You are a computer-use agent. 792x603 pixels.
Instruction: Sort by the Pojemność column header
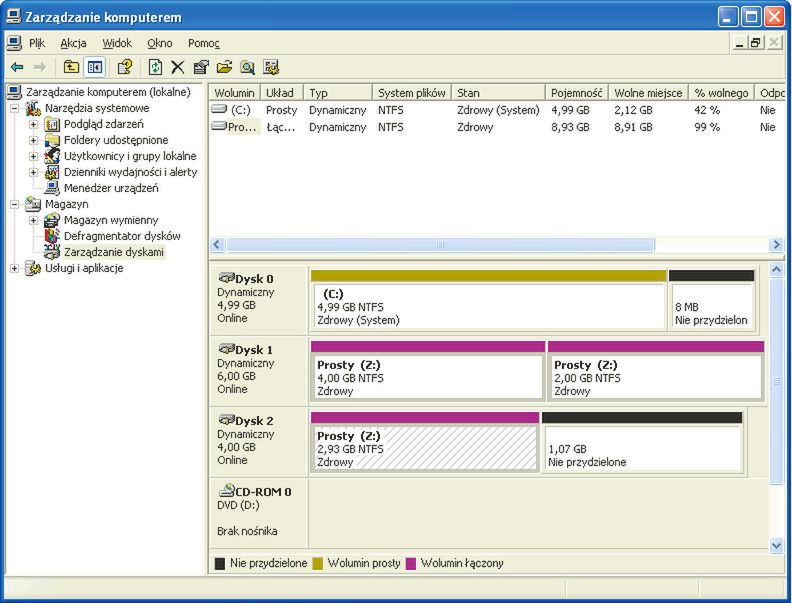[575, 93]
